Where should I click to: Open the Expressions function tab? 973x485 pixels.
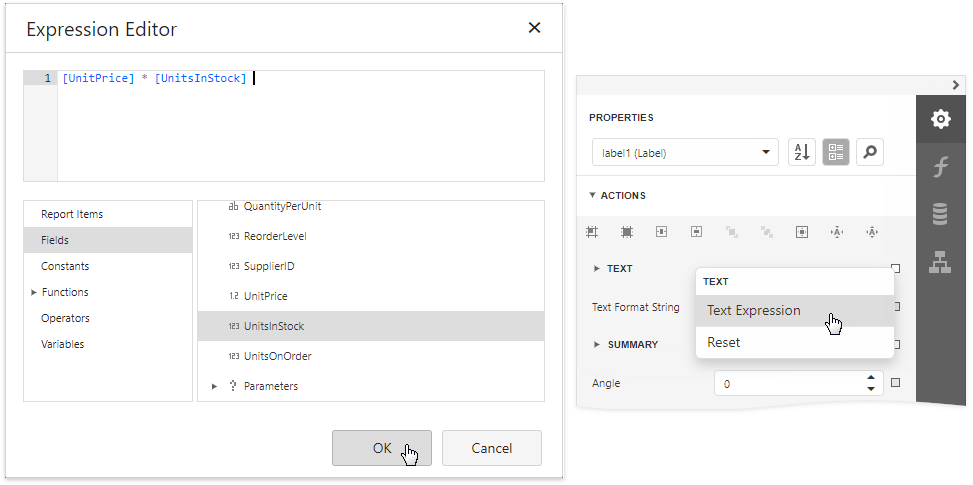pyautogui.click(x=940, y=167)
